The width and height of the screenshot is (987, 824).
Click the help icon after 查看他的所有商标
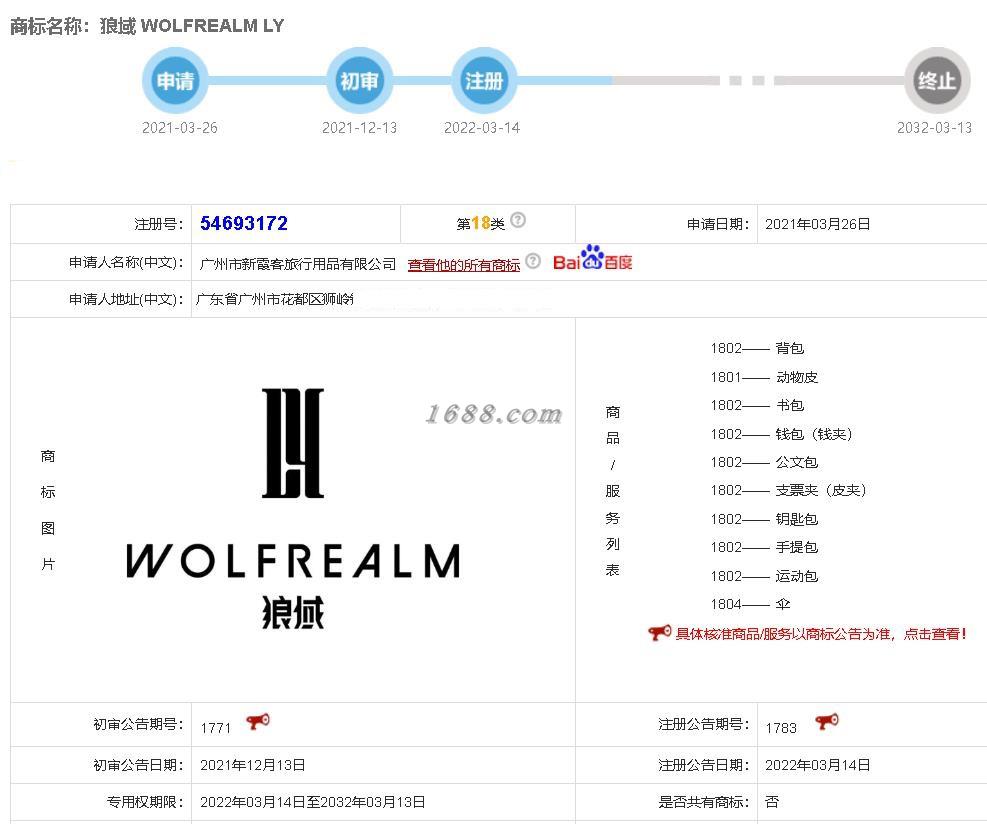tap(533, 261)
